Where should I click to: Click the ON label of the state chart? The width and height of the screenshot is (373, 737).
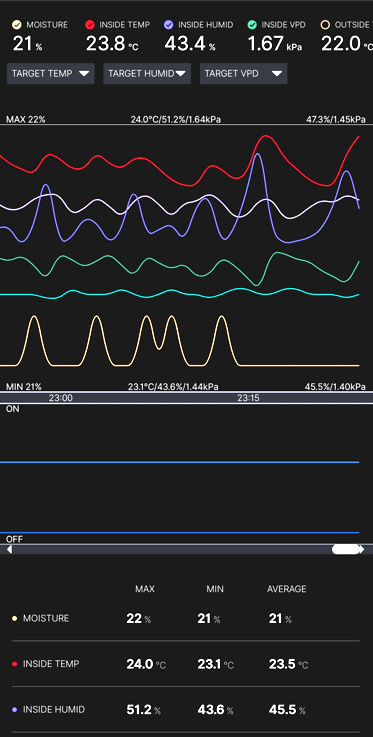tap(13, 409)
